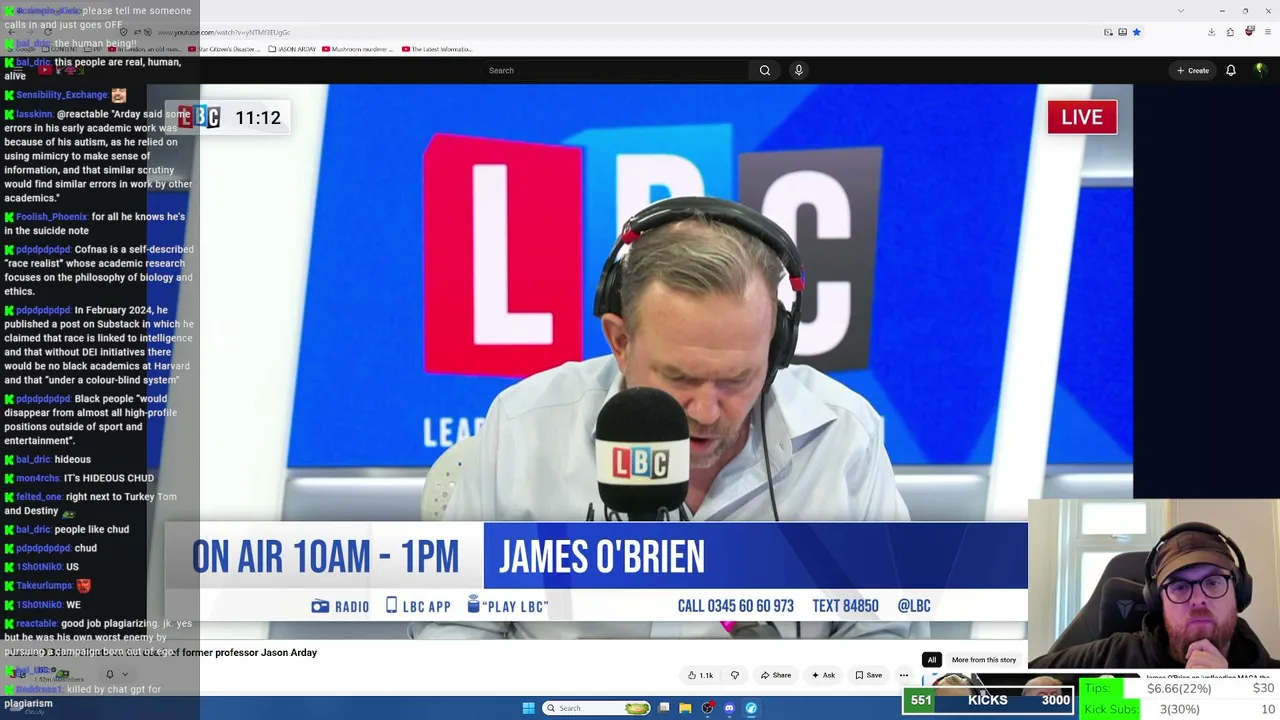The height and width of the screenshot is (720, 1280).
Task: Select the More from this story chip
Action: pos(984,660)
